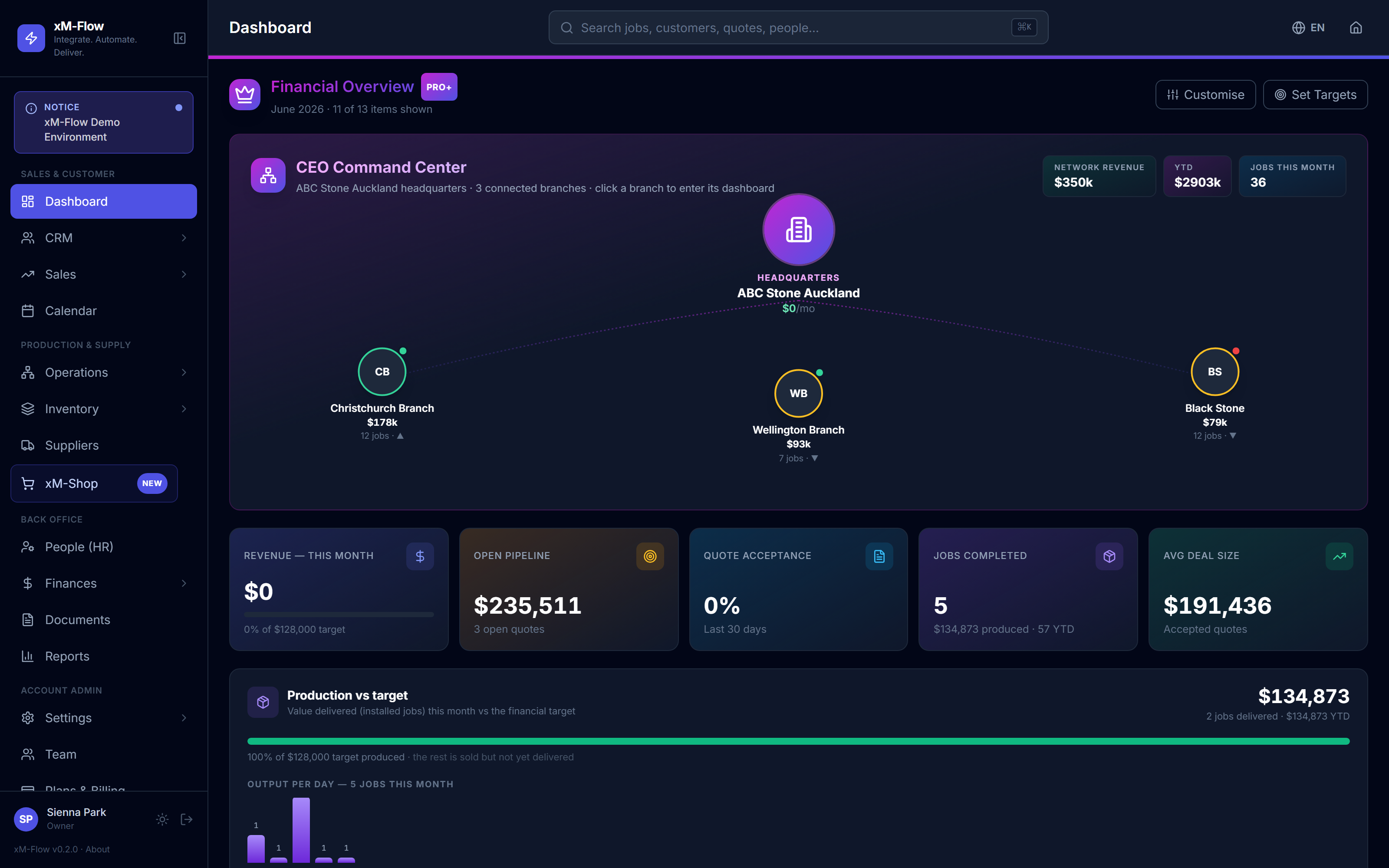The width and height of the screenshot is (1389, 868).
Task: Open Team from the sidebar
Action: coord(103,754)
